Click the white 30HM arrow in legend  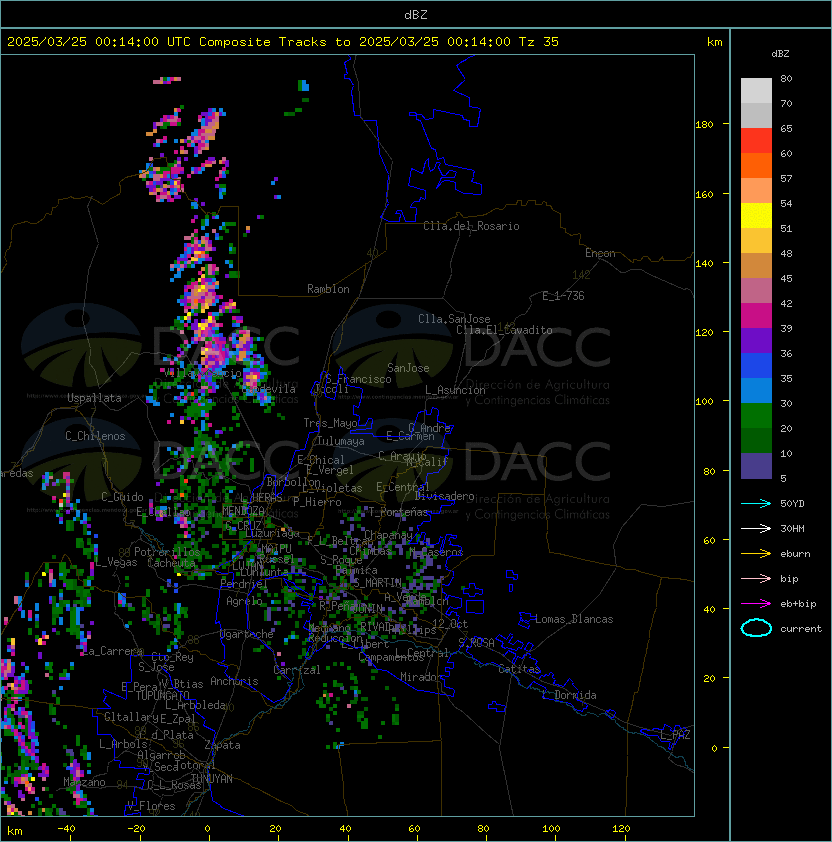pyautogui.click(x=756, y=528)
